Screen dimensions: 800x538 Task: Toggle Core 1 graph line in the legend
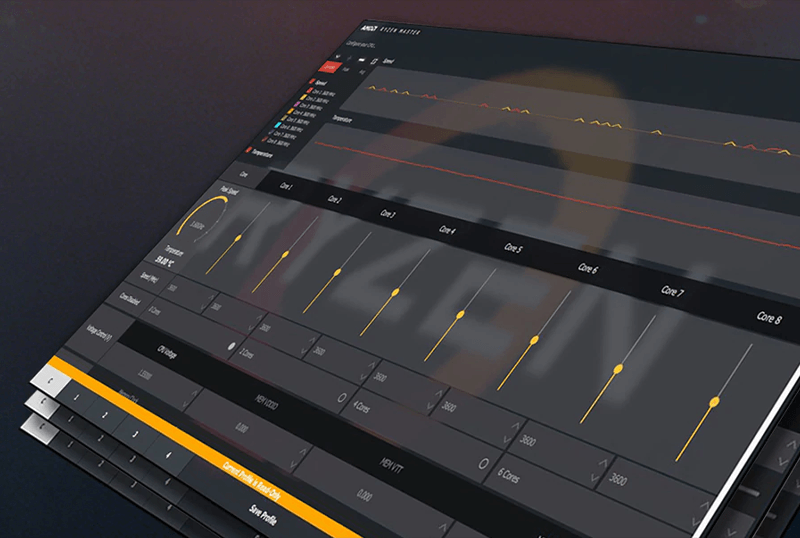[309, 89]
